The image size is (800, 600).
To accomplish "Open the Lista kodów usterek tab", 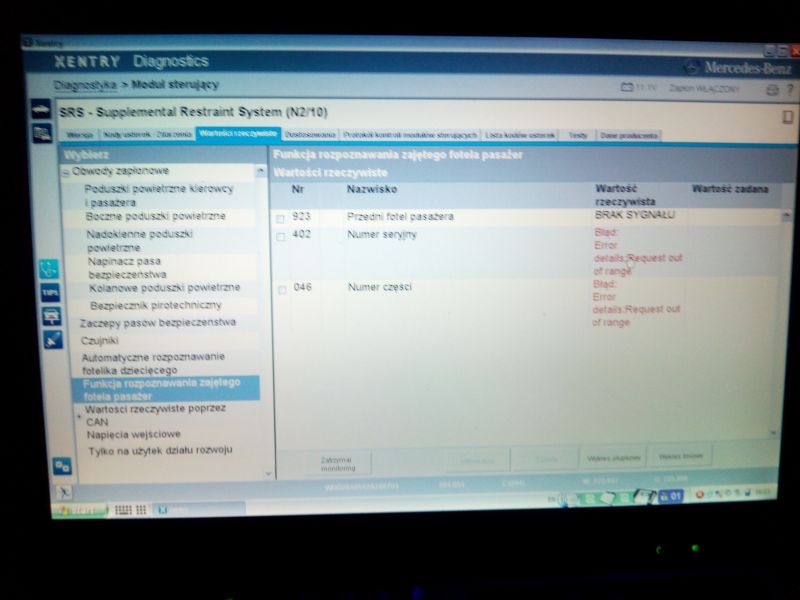I will (520, 135).
